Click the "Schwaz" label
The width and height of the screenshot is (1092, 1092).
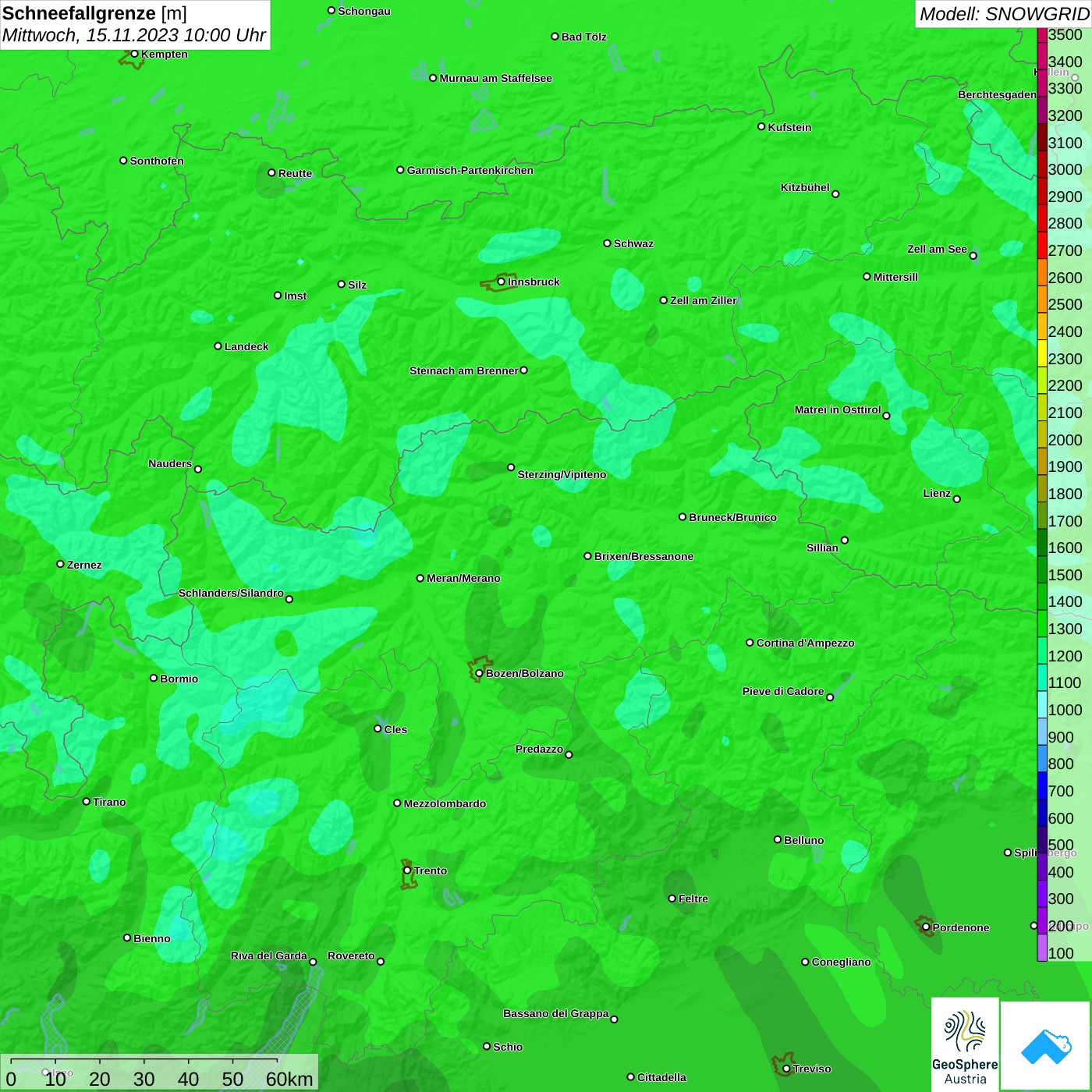(633, 243)
